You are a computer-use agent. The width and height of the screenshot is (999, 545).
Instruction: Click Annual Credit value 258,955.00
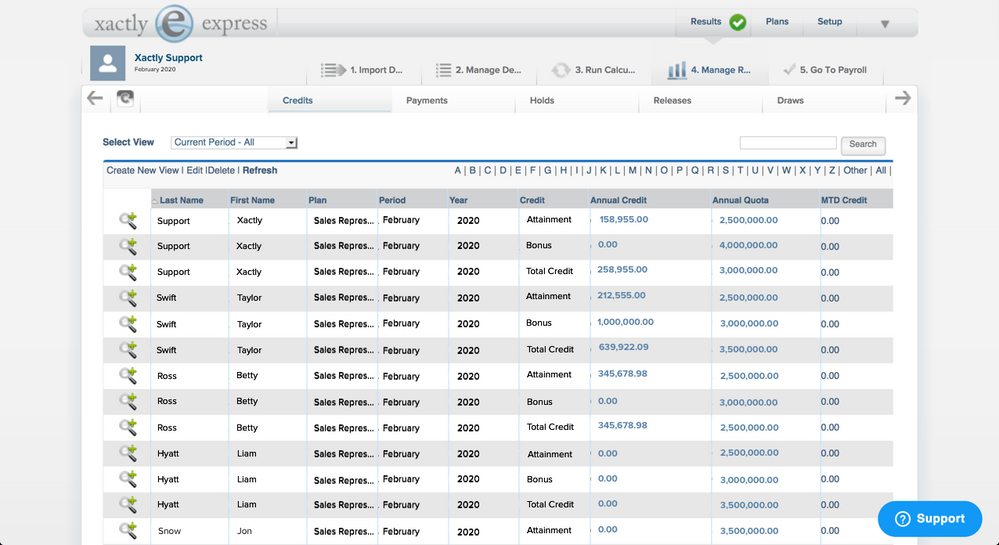pyautogui.click(x=622, y=270)
